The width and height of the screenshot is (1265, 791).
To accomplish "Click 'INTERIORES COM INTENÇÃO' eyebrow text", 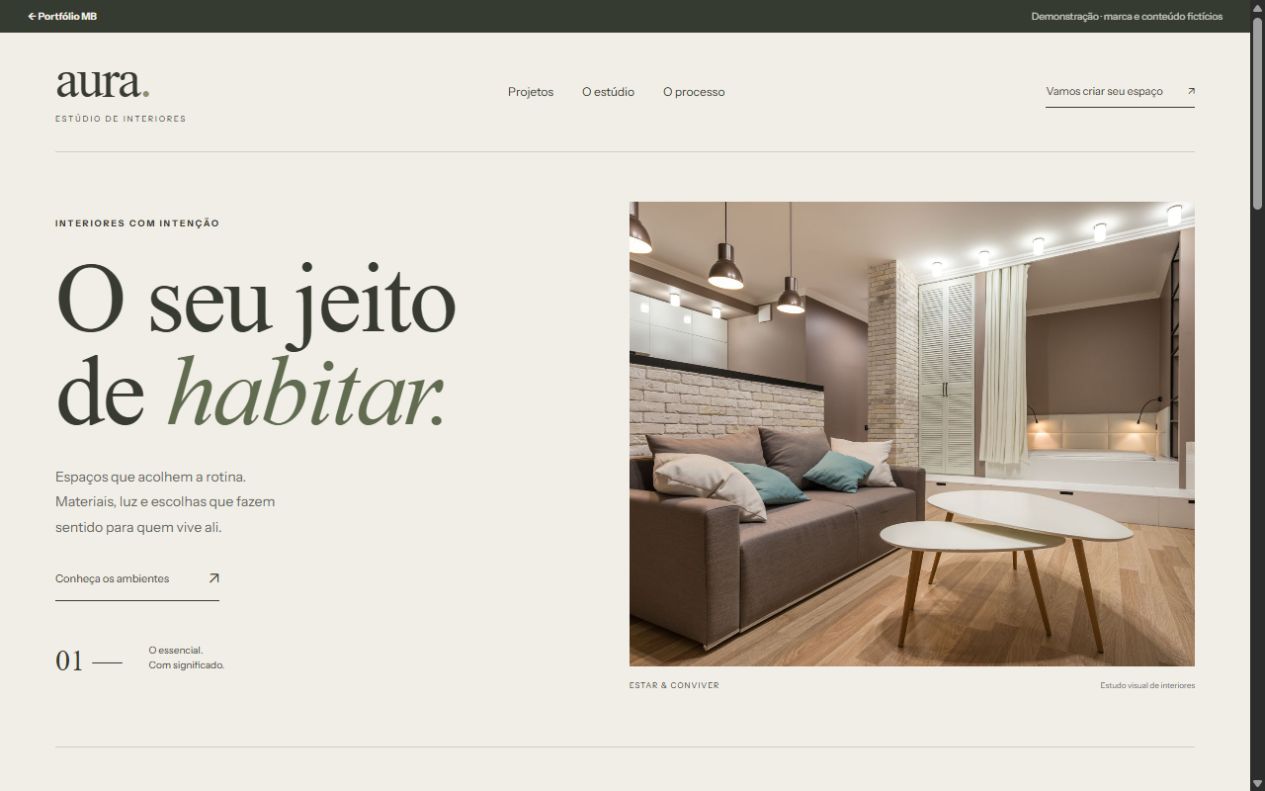I will pyautogui.click(x=137, y=223).
